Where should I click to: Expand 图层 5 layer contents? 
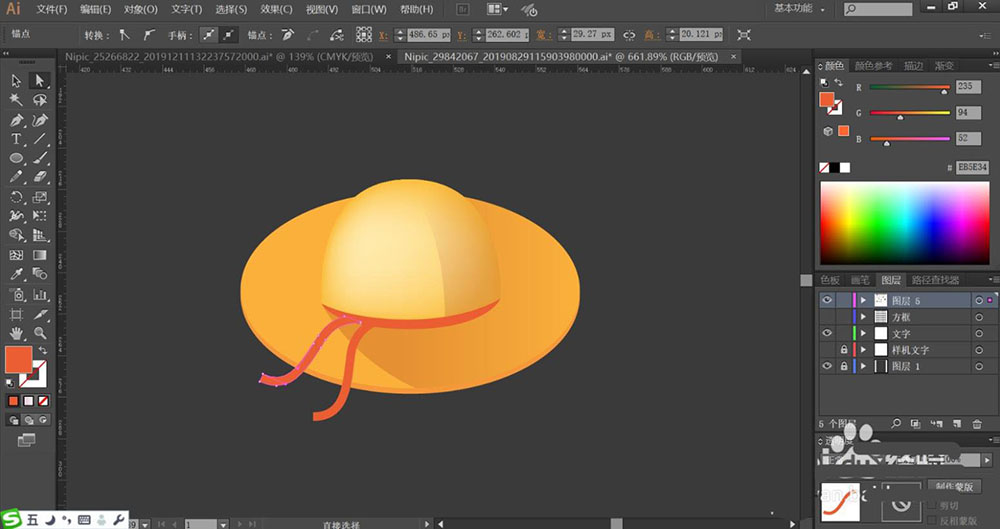pos(864,300)
